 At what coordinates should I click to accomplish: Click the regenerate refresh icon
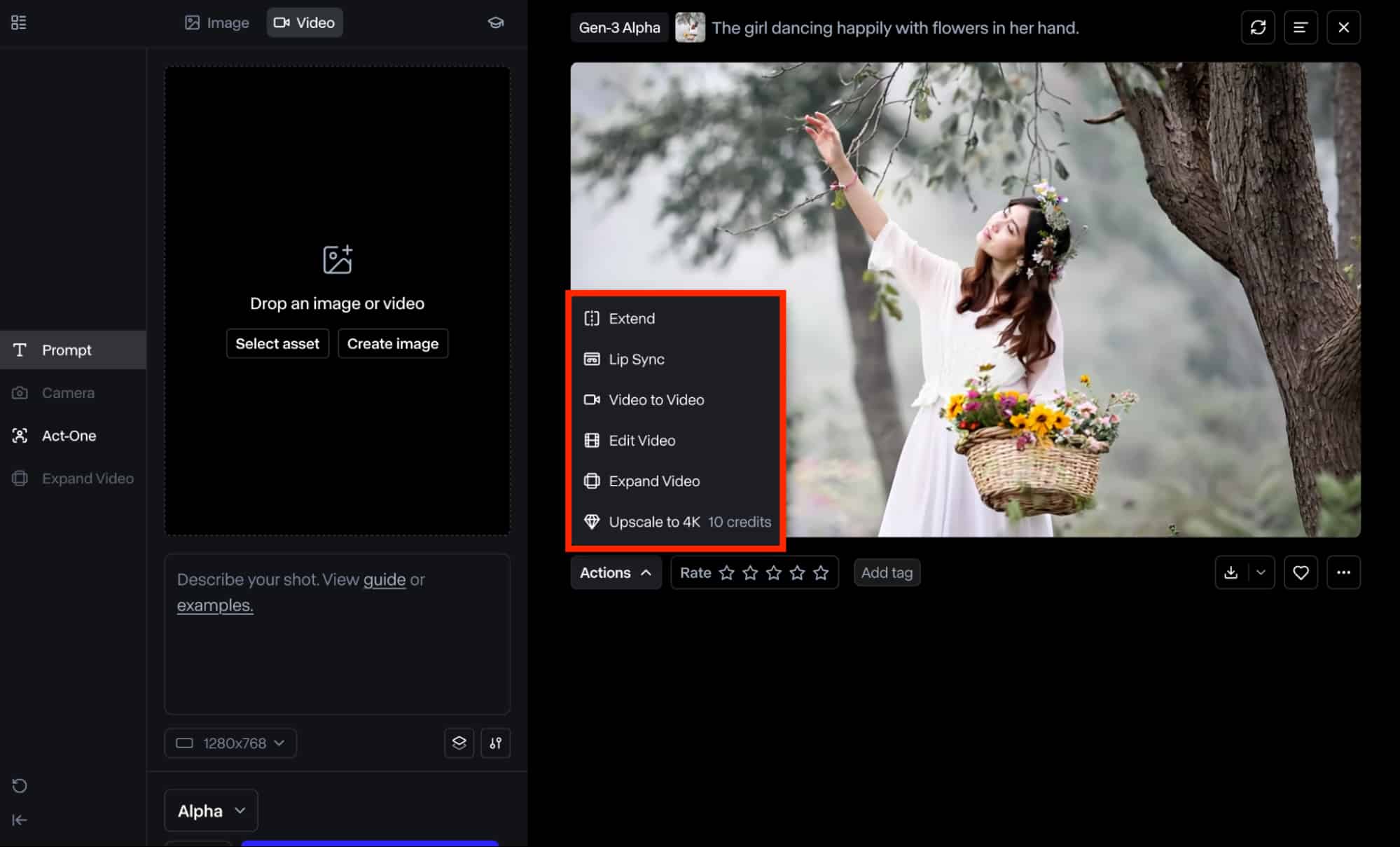[x=1258, y=27]
